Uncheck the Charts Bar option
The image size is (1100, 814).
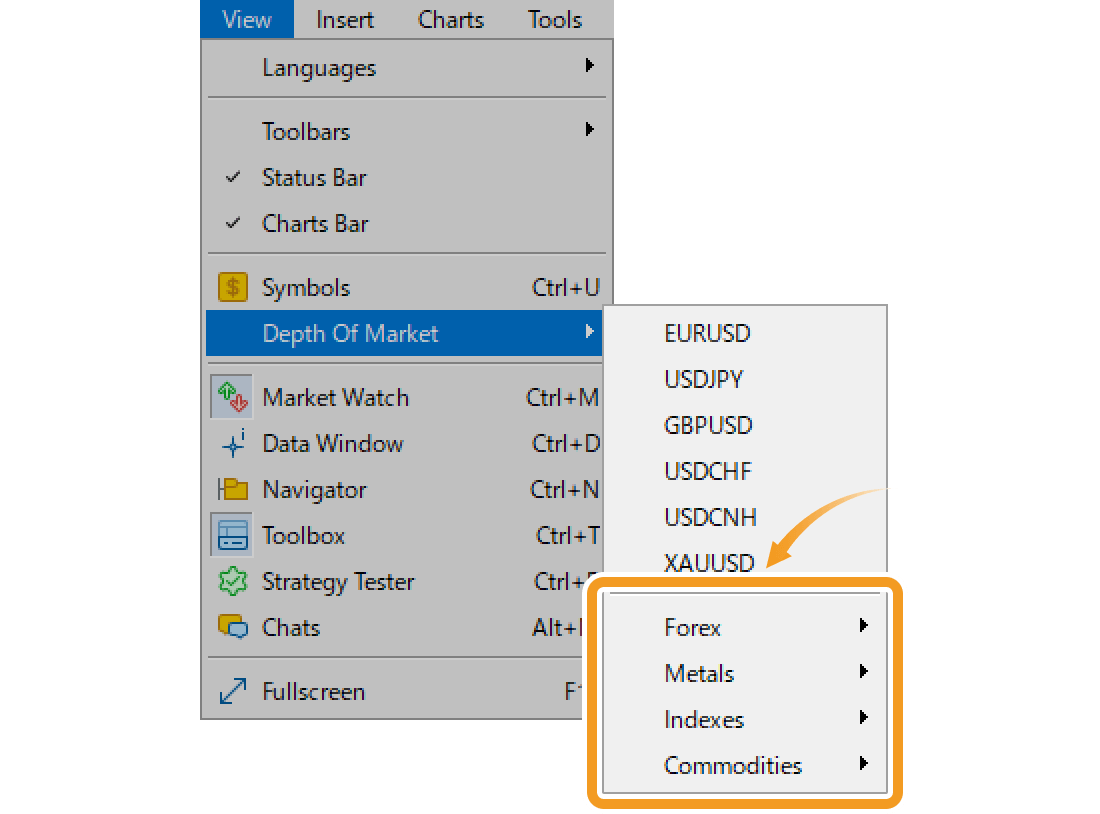tap(232, 223)
